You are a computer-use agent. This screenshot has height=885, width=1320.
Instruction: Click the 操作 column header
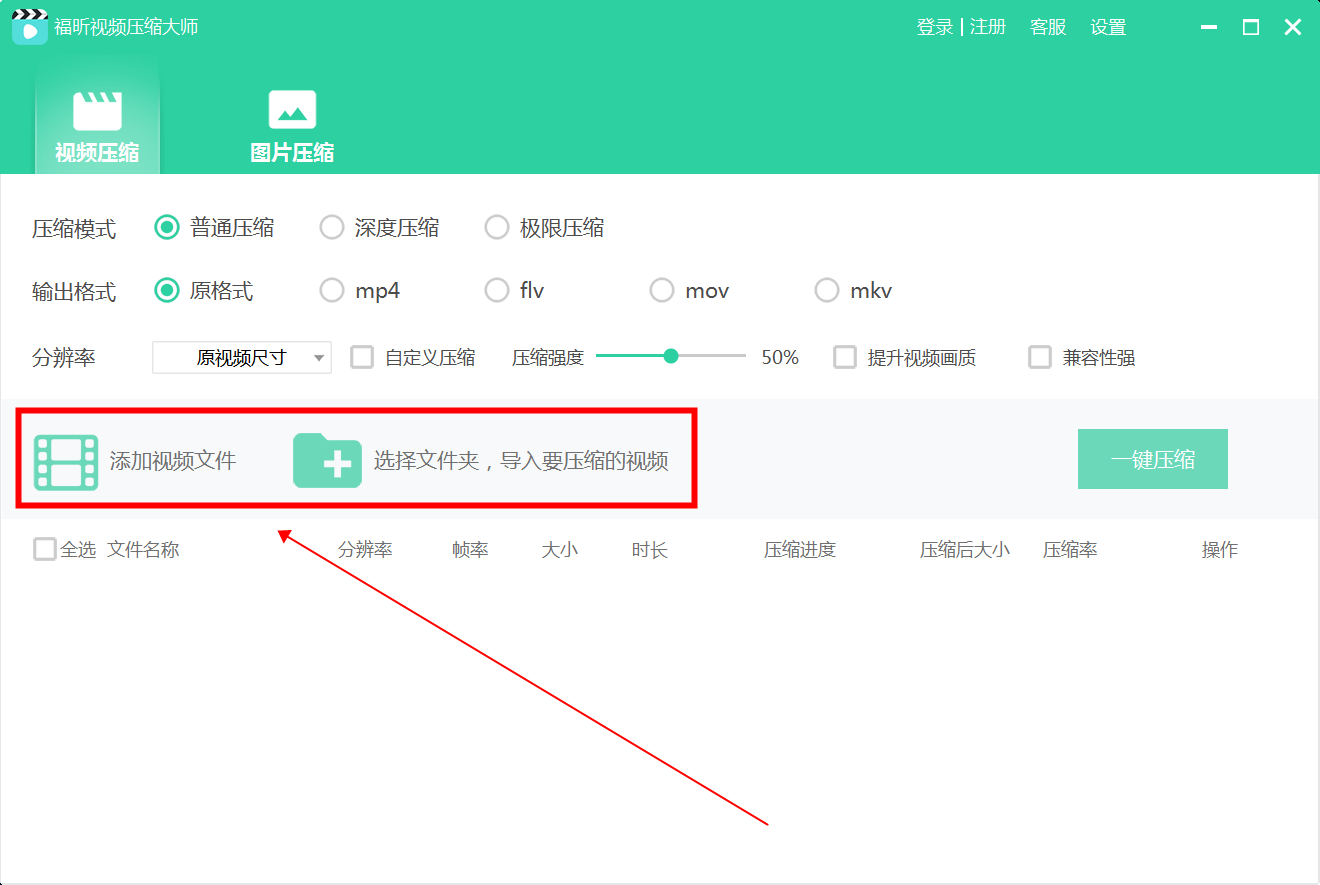click(x=1220, y=549)
